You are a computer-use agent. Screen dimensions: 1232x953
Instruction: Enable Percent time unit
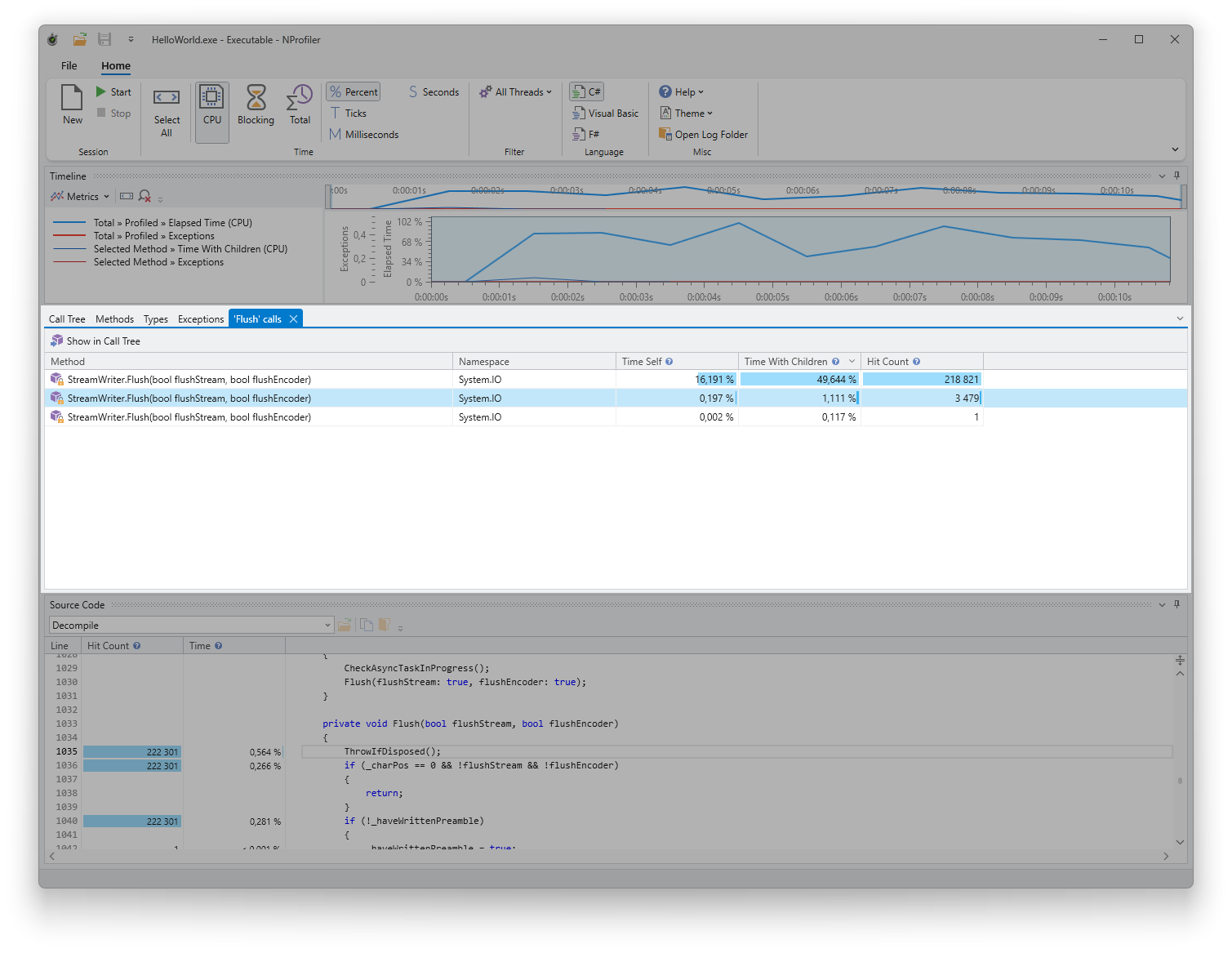click(x=354, y=92)
